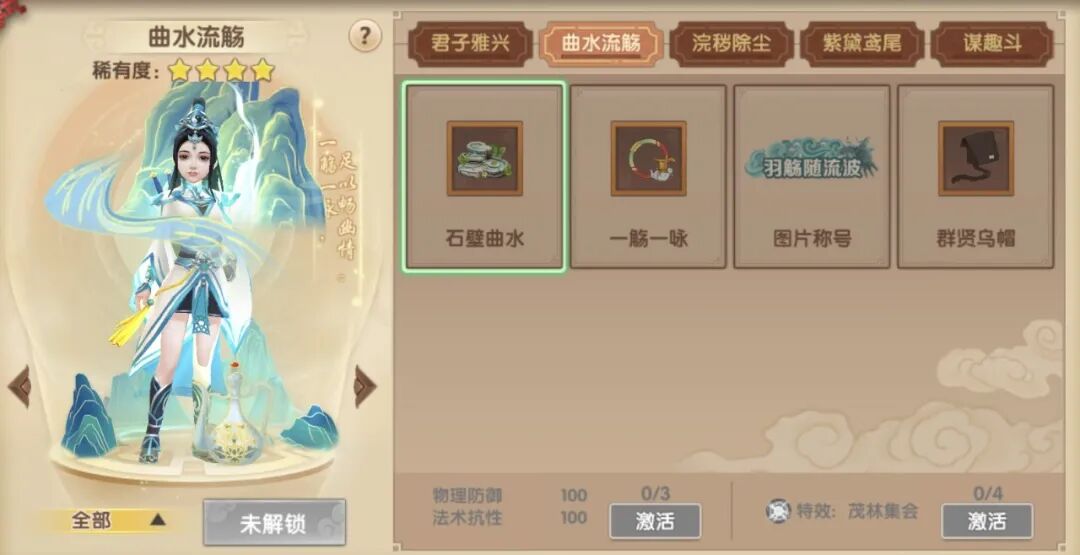Select the 石壁曲水 item icon

click(485, 158)
